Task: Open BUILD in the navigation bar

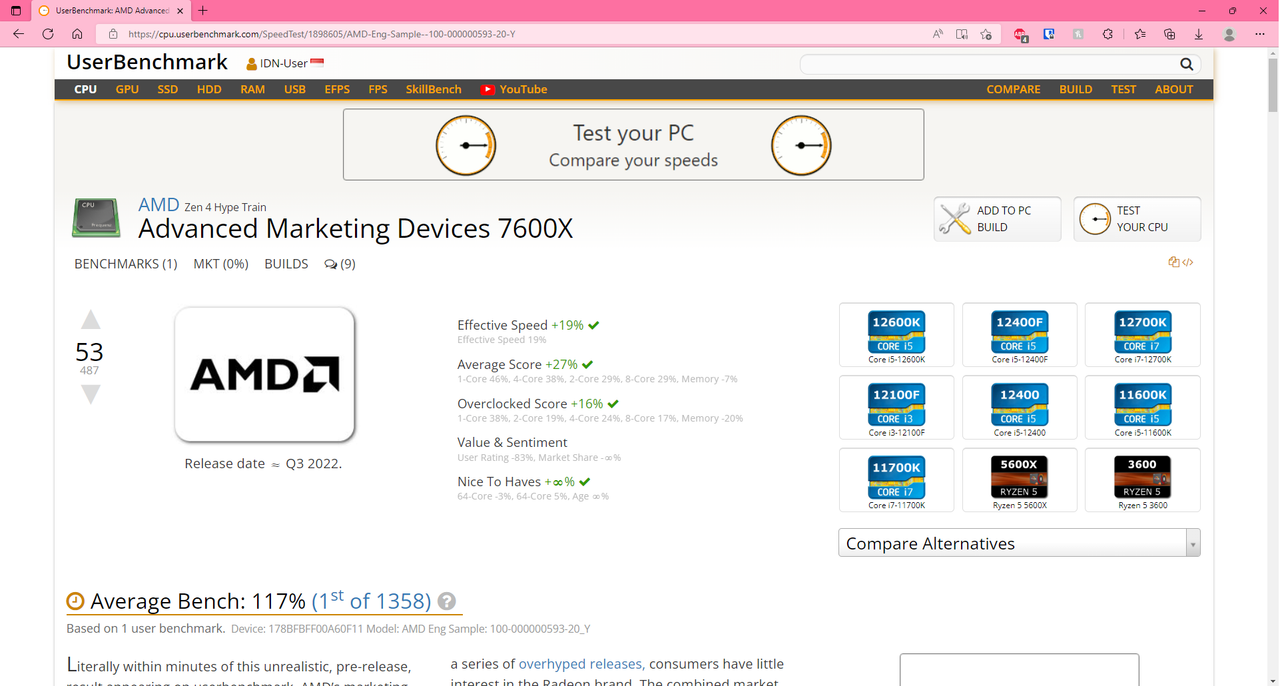Action: 1076,89
